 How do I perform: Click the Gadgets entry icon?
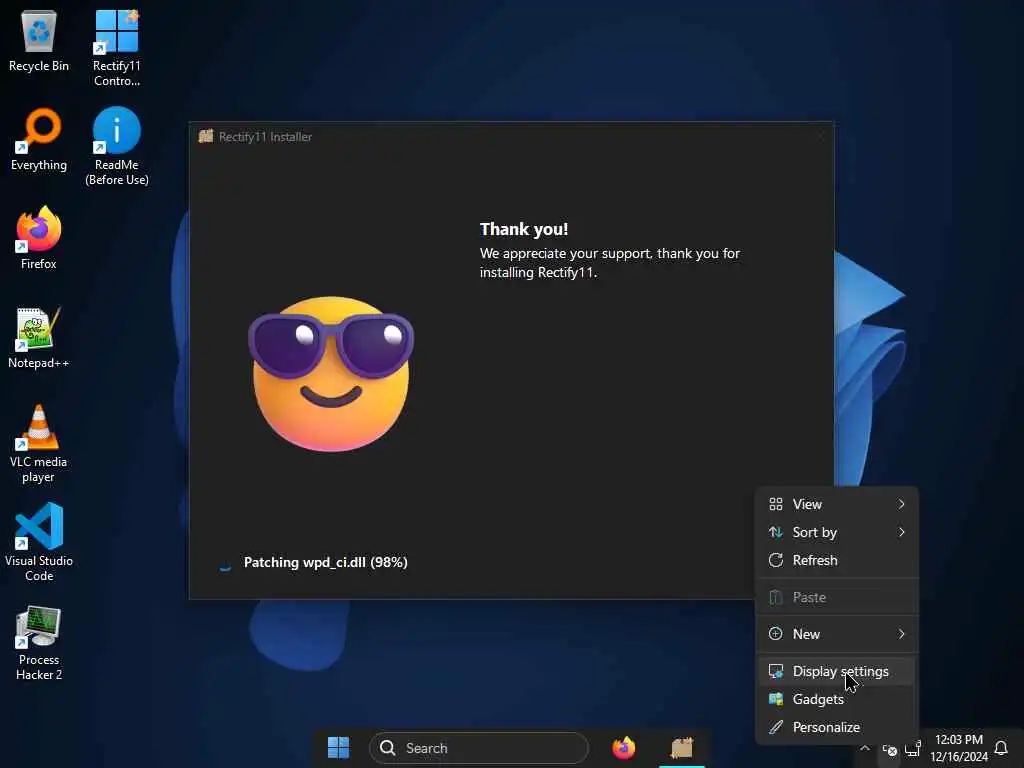tap(776, 699)
